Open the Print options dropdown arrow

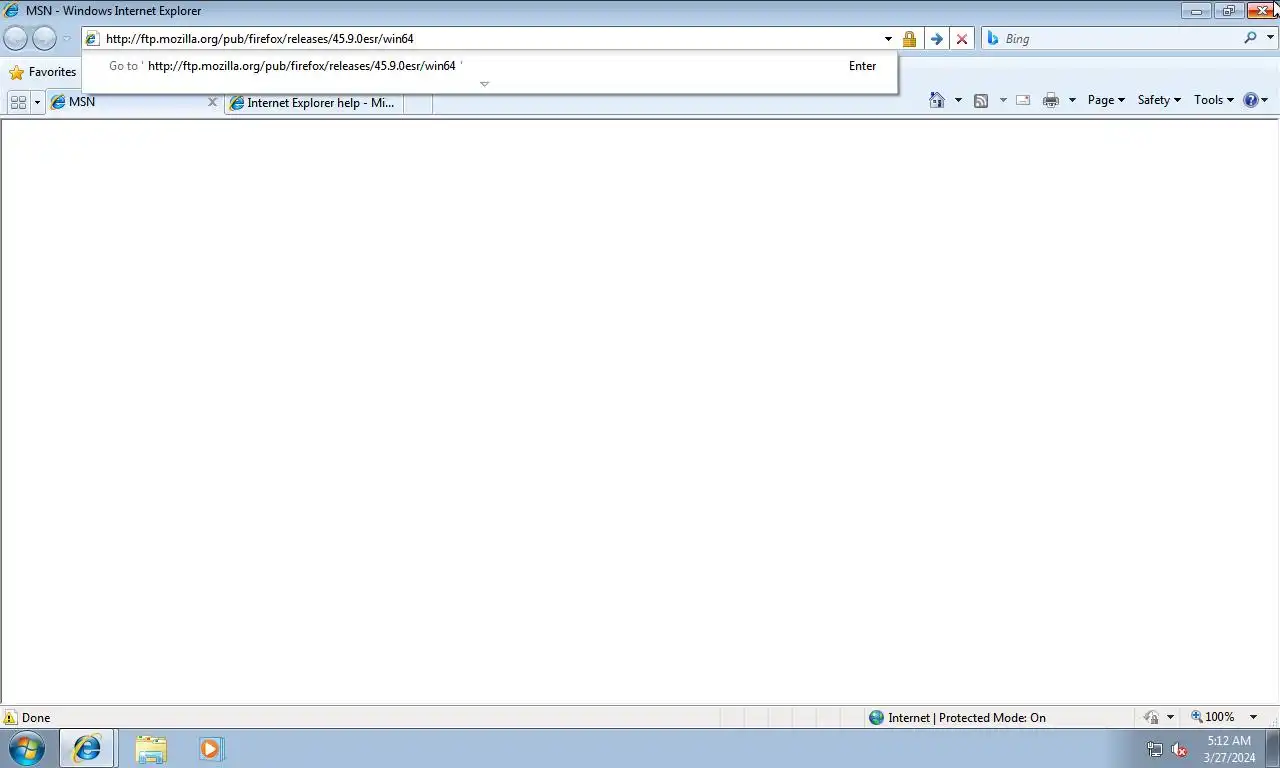coord(1072,100)
